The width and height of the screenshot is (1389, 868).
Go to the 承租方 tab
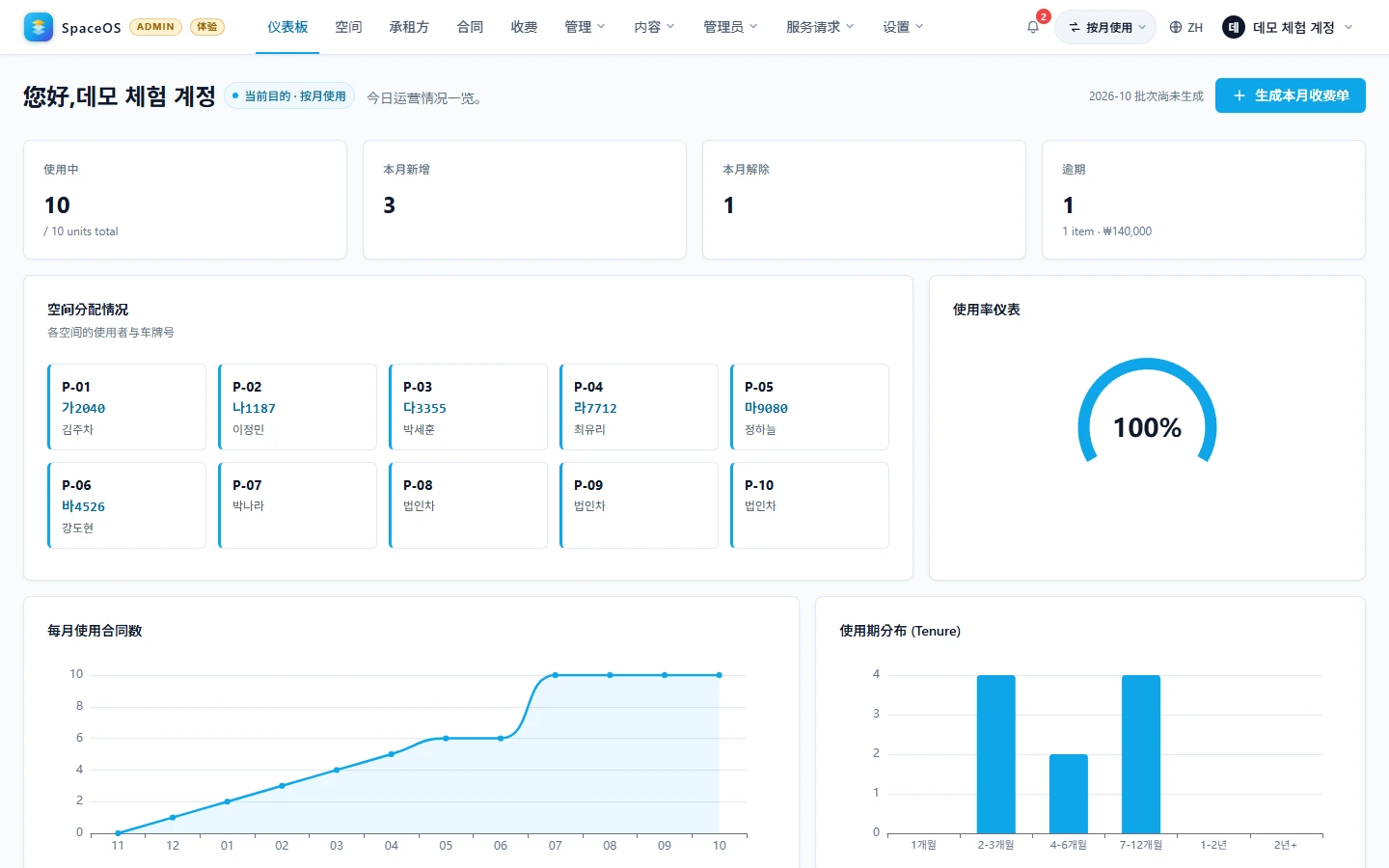click(x=409, y=27)
